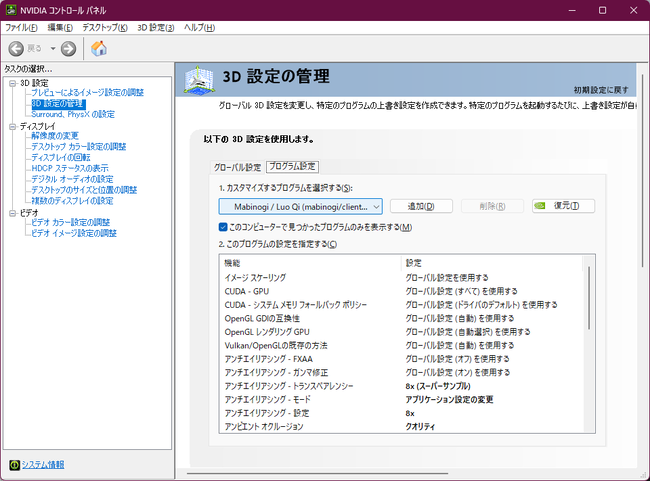
Task: Select the CUDA - GPU setting row
Action: (x=400, y=291)
